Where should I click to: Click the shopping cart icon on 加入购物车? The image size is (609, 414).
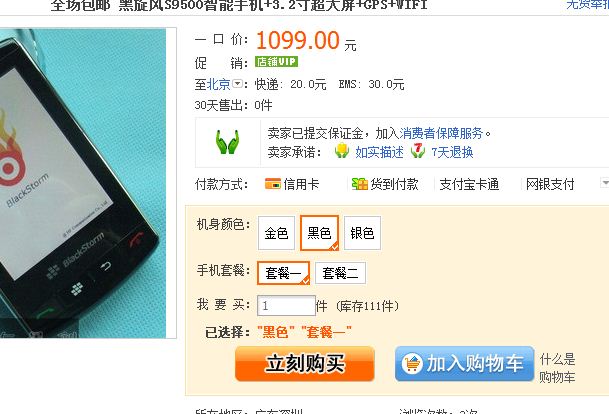[412, 364]
